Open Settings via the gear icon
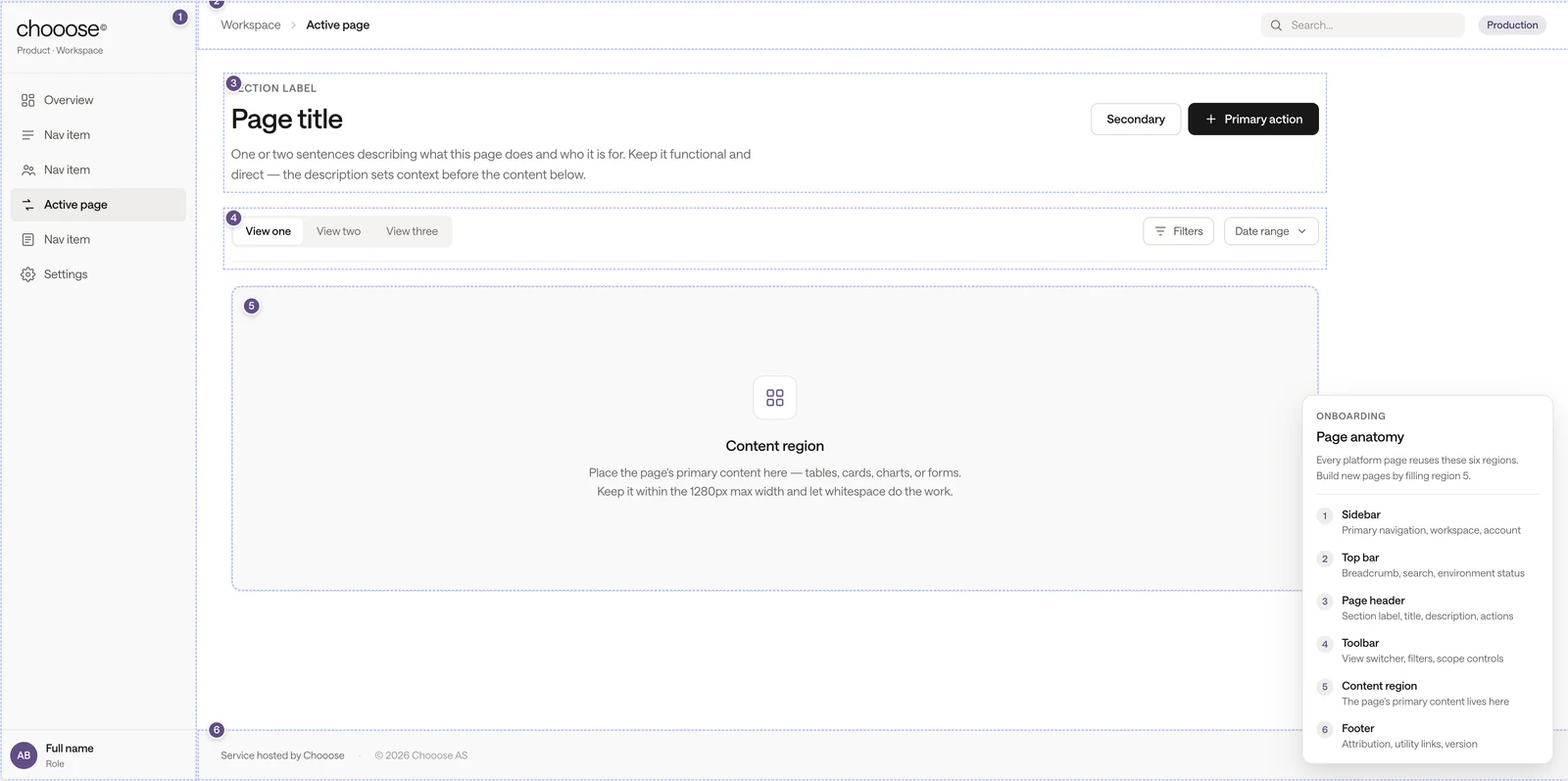The width and height of the screenshot is (1568, 781). tap(28, 274)
